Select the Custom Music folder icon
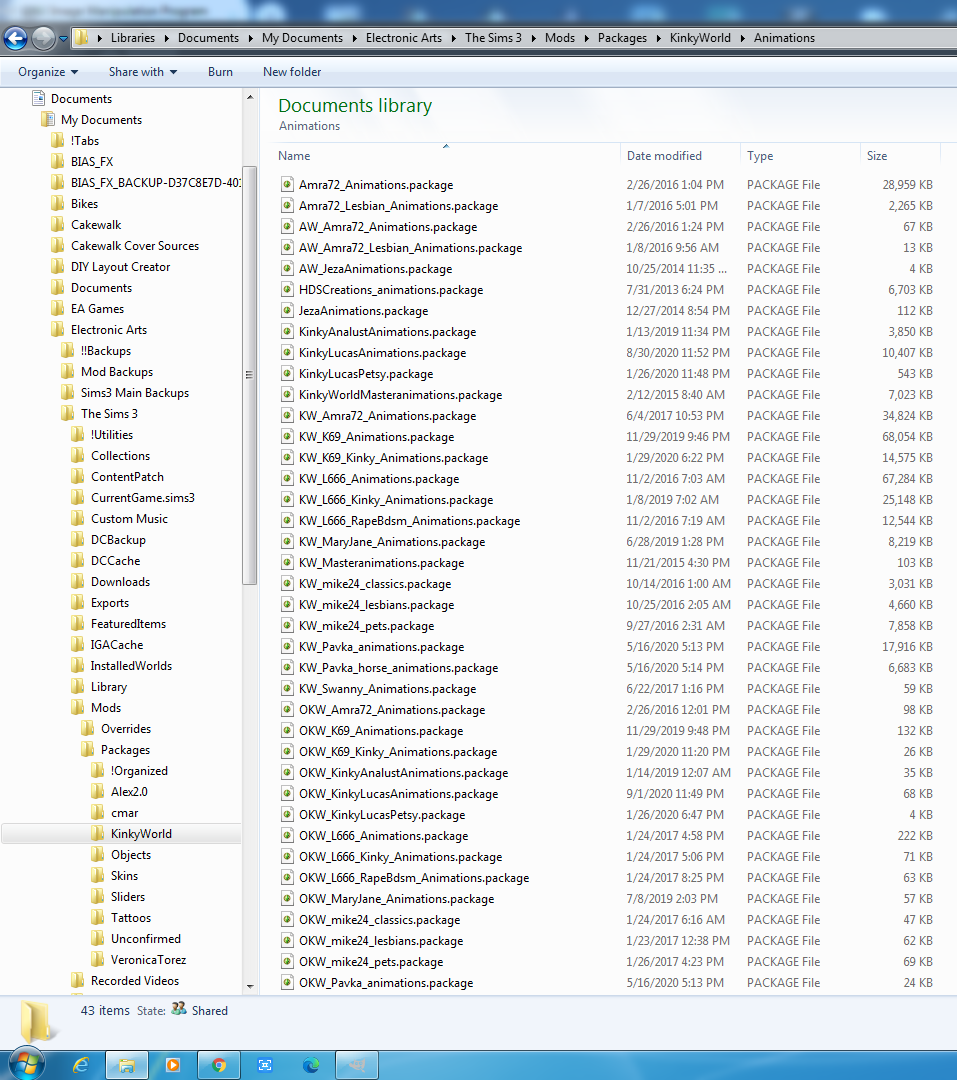The width and height of the screenshot is (957, 1080). 78,519
